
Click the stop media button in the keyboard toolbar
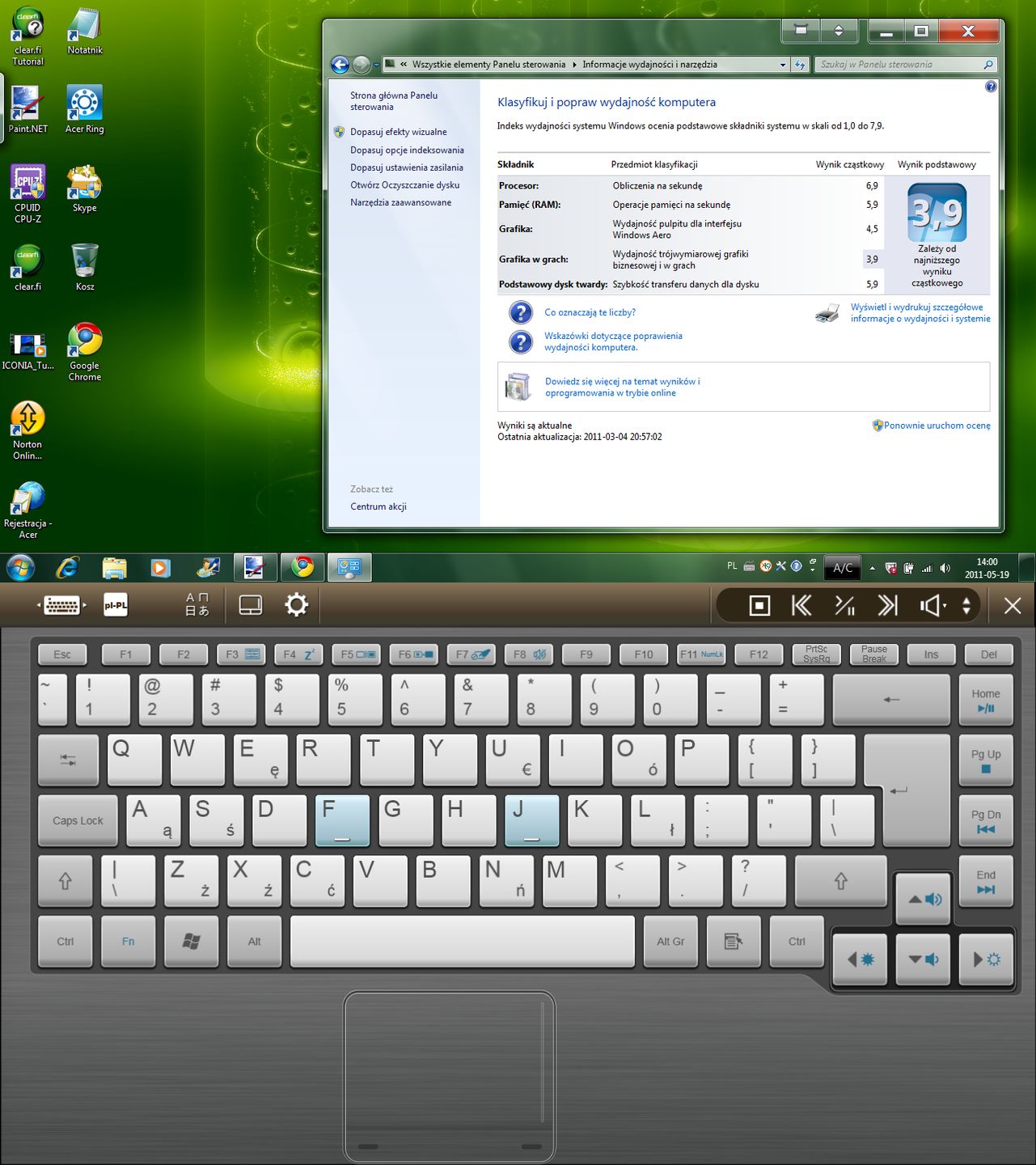(759, 605)
